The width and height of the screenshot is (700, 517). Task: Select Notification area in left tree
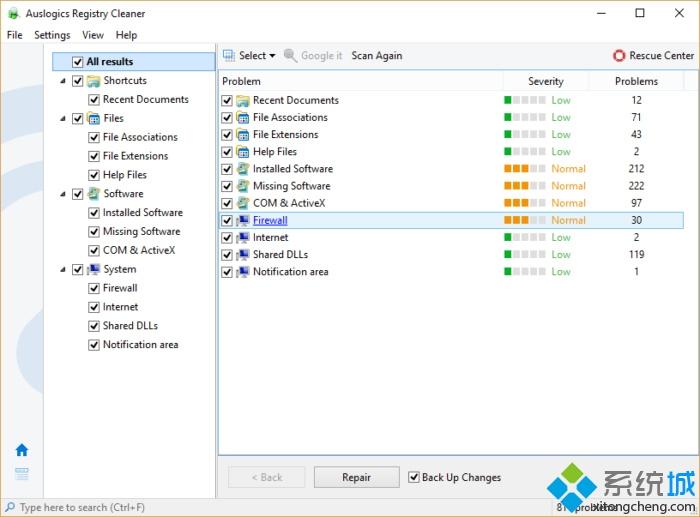tap(141, 345)
